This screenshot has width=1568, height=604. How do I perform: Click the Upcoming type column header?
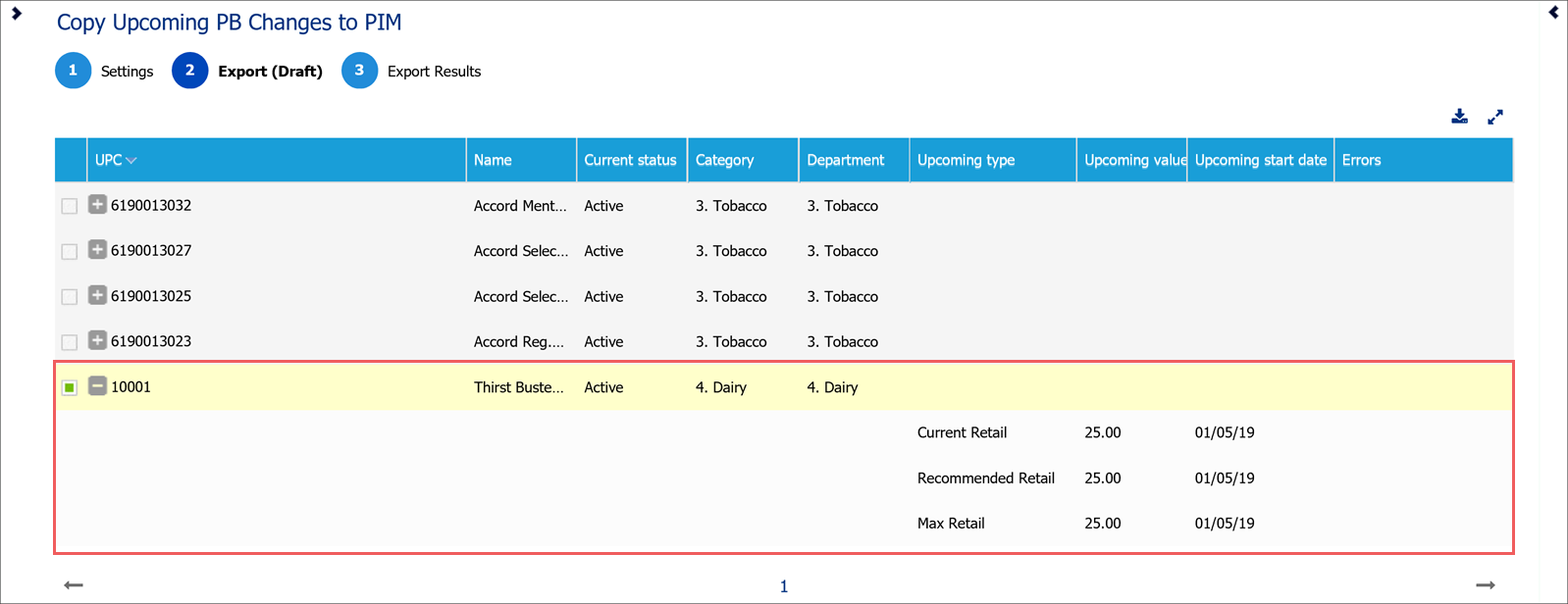pos(993,160)
